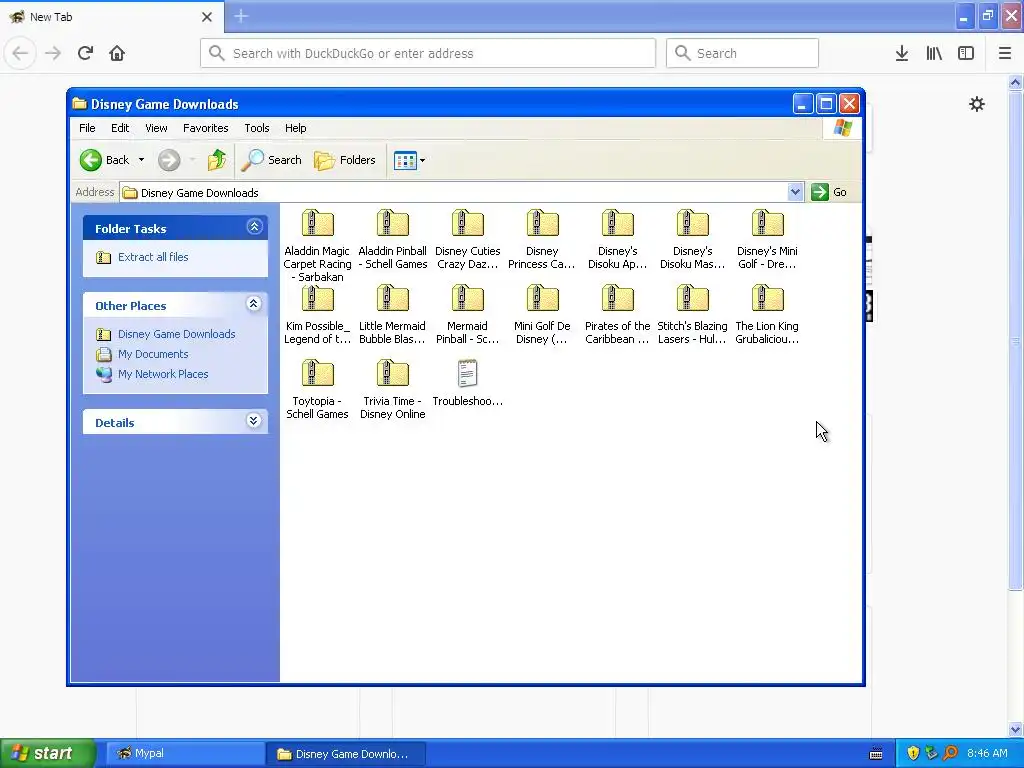This screenshot has height=768, width=1024.
Task: Click the browser vertical scrollbar
Action: point(1016,340)
